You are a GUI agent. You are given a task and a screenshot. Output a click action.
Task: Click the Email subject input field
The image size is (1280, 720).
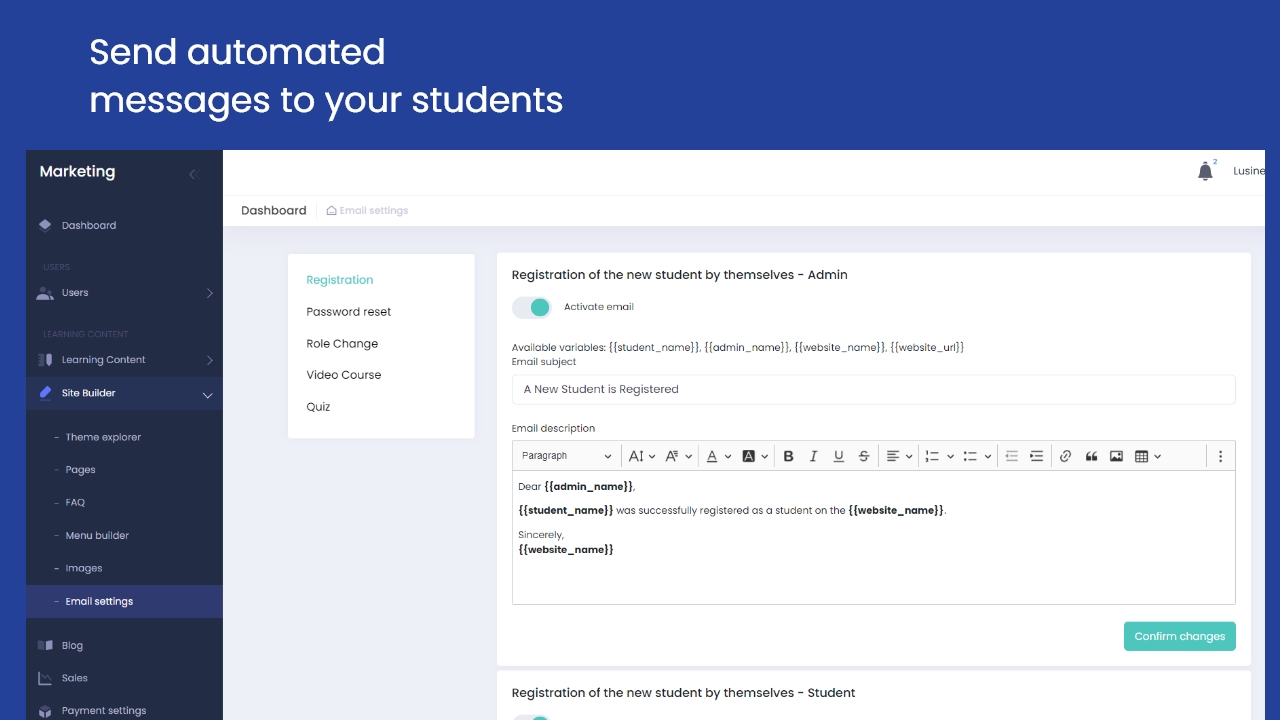(x=873, y=389)
